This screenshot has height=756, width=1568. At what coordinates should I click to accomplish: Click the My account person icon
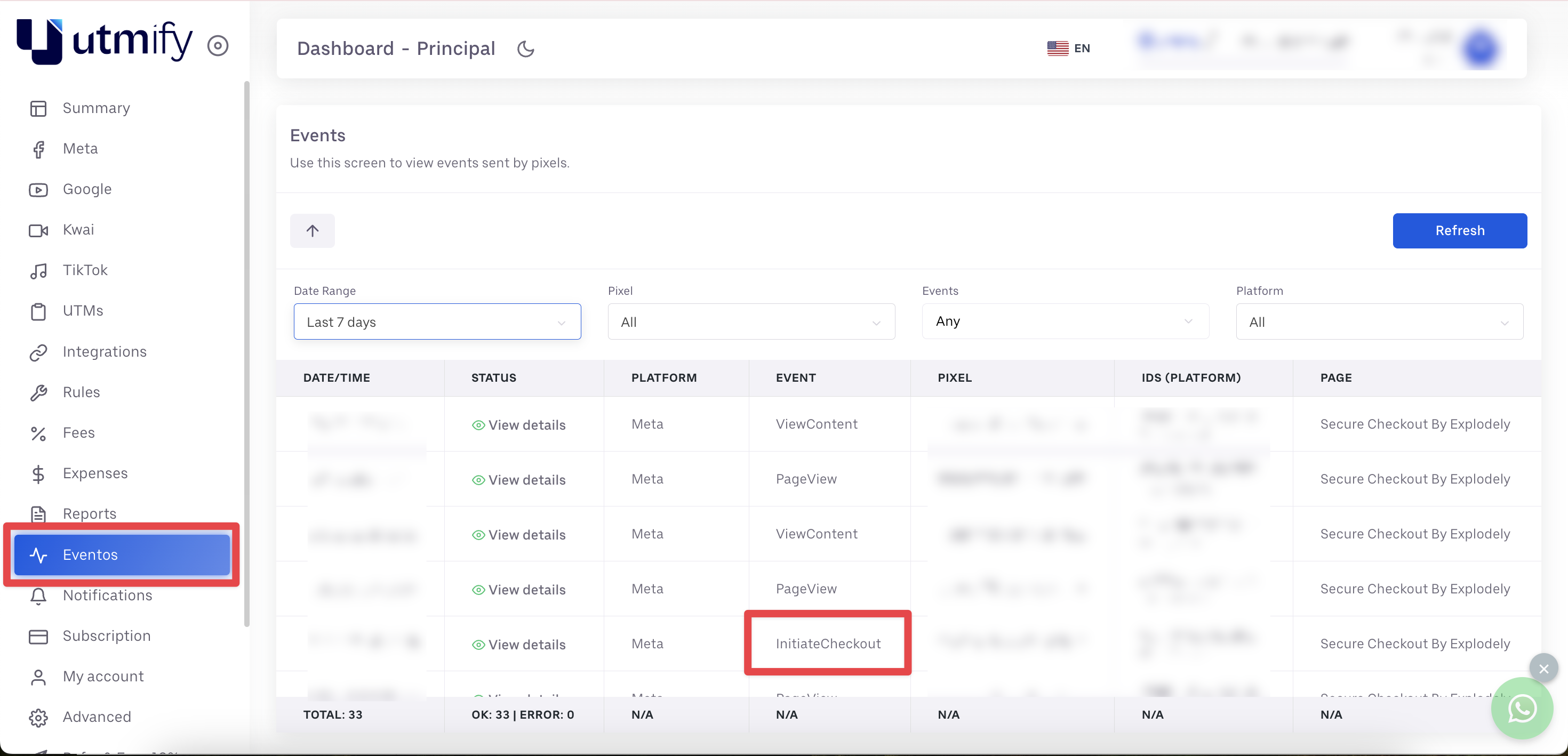(x=38, y=677)
